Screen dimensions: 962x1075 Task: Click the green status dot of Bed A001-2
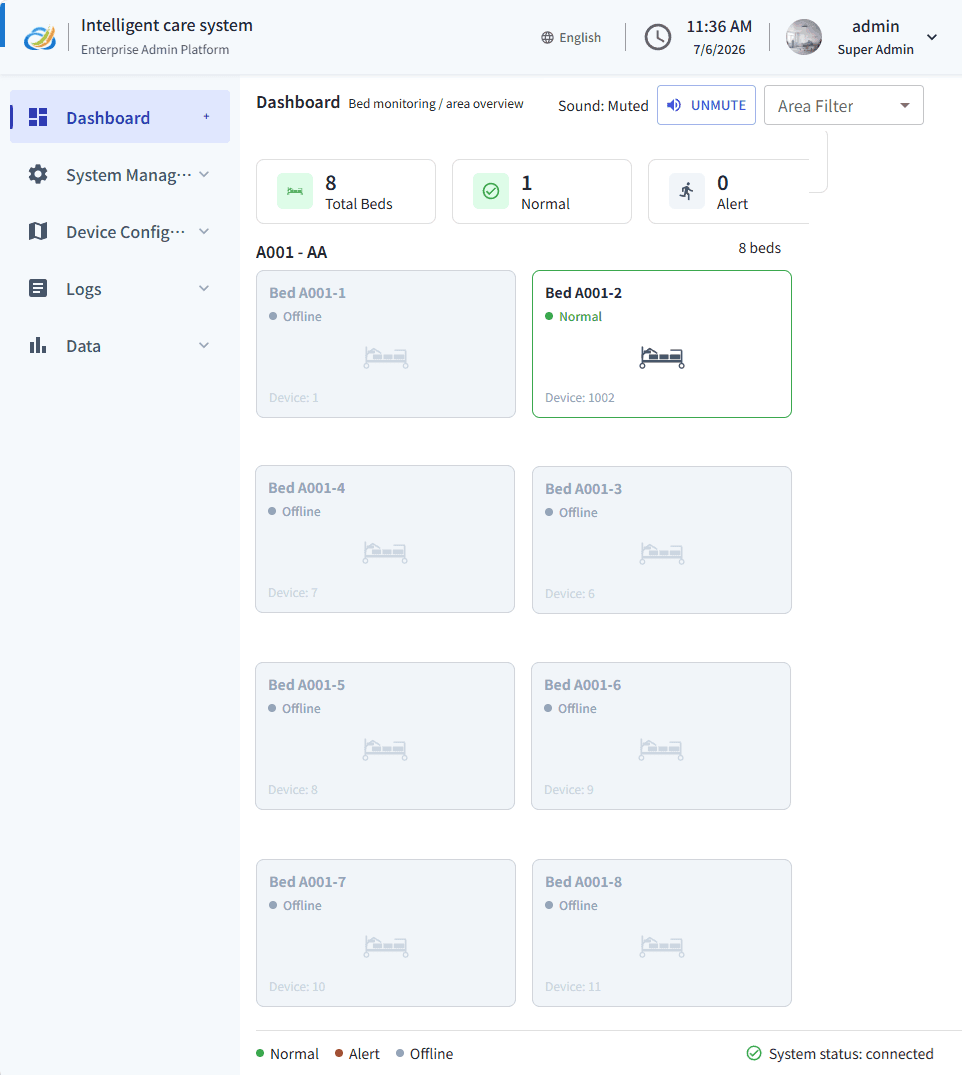tap(549, 316)
